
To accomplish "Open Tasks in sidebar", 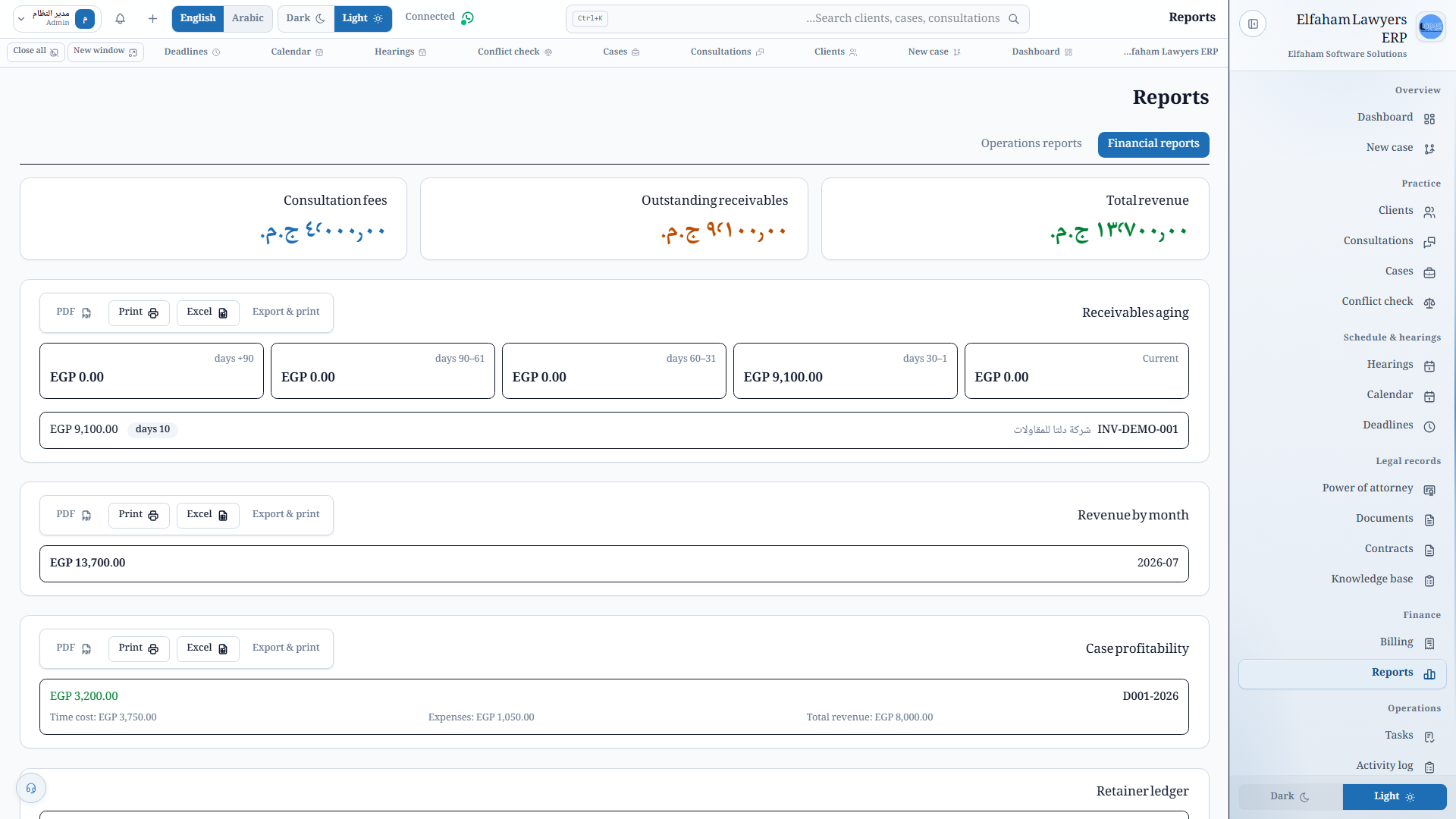I will pos(1343,736).
